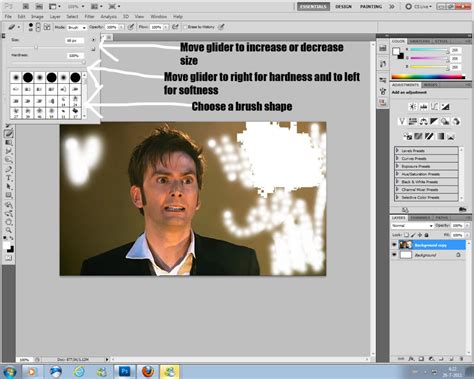Add a Curves adjustment

434,107
